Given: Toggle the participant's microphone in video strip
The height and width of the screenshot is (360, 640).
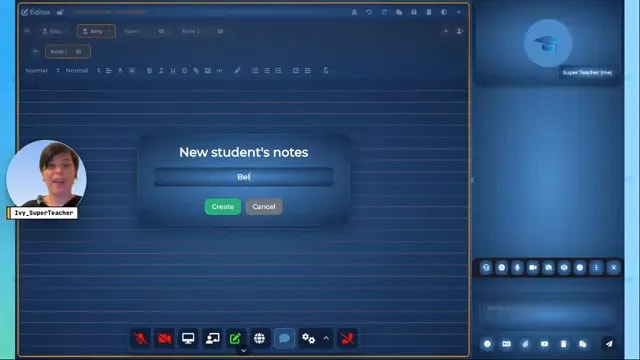Looking at the screenshot, I should point(517,268).
